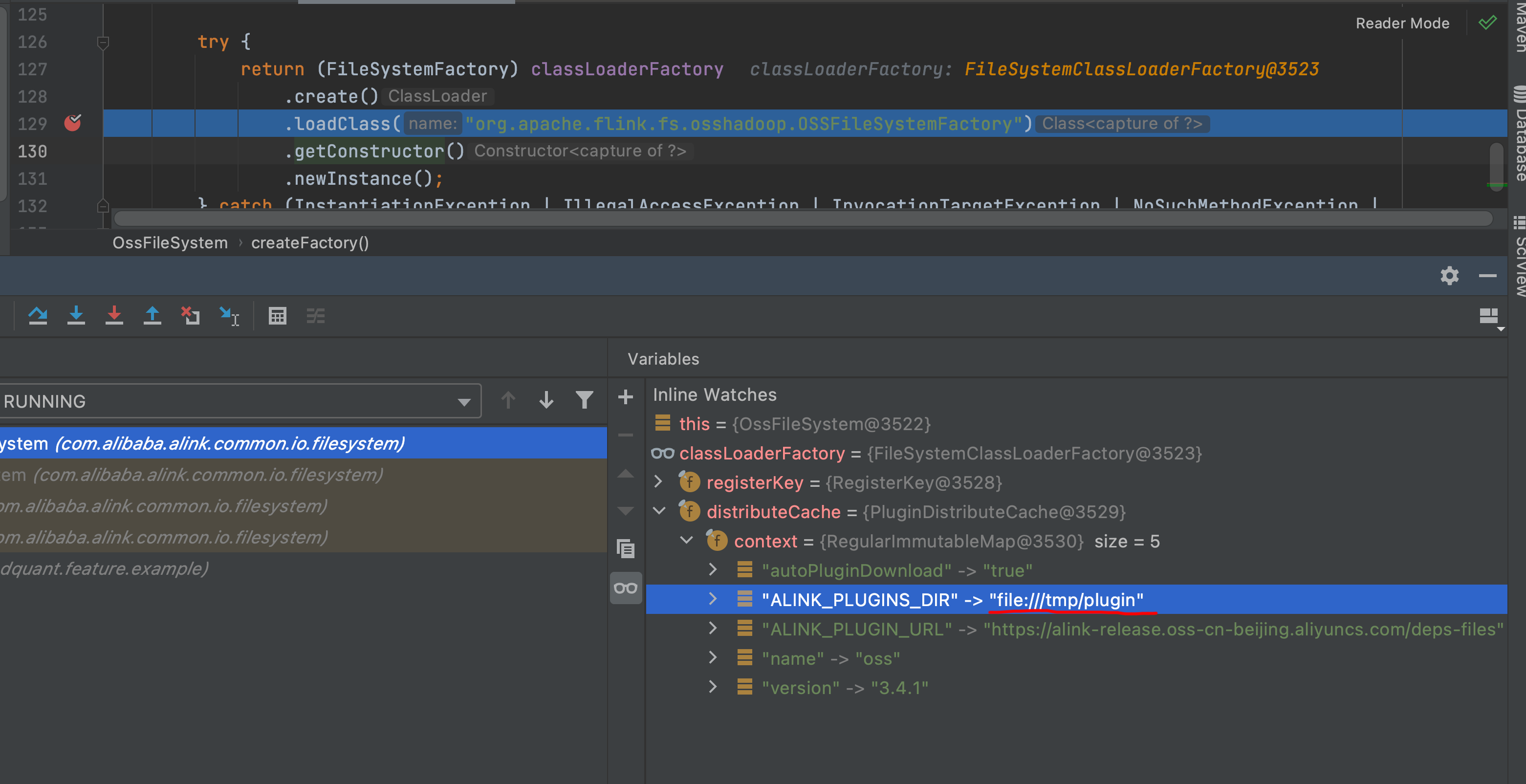The height and width of the screenshot is (784, 1526).
Task: Click the editor horizontal scrollbar
Action: (x=803, y=218)
